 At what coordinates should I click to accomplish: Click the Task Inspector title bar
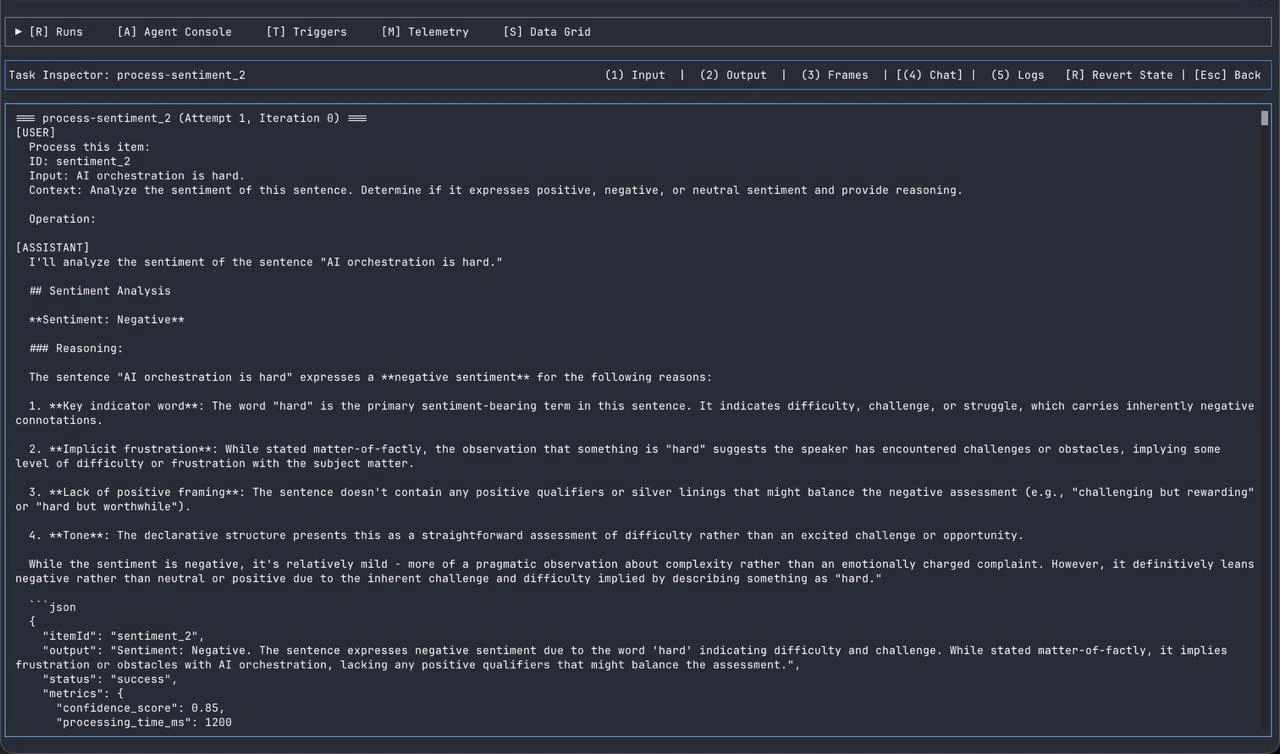tap(127, 74)
